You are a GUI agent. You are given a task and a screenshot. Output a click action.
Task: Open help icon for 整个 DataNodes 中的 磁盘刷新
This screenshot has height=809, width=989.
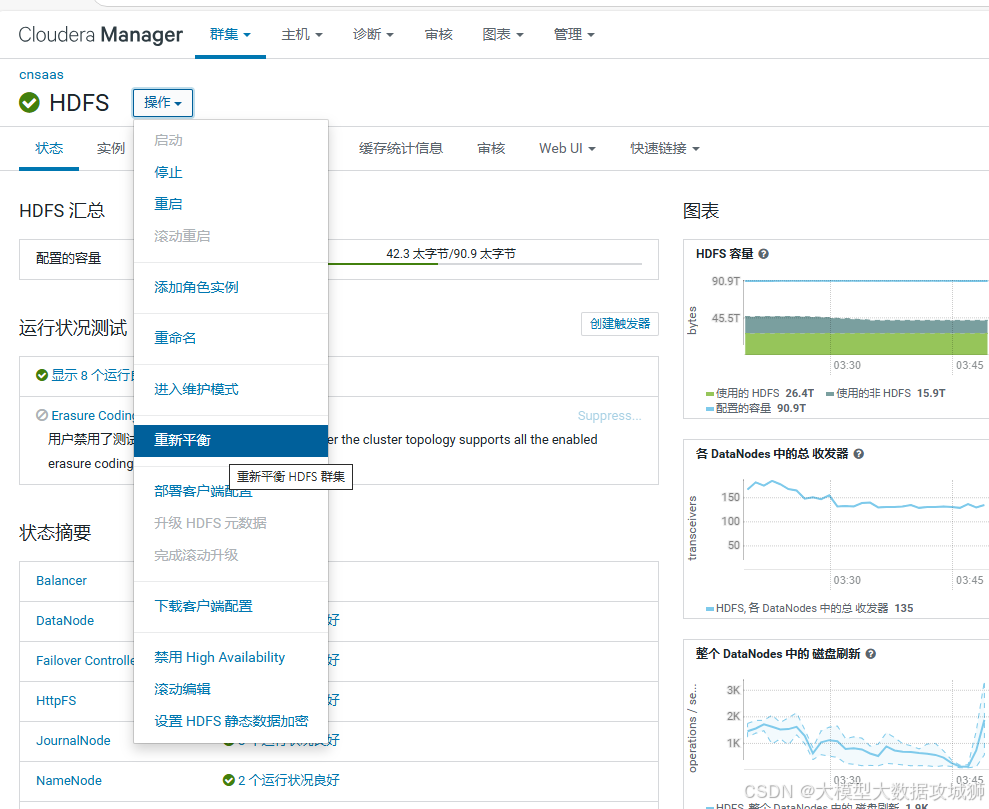[871, 654]
